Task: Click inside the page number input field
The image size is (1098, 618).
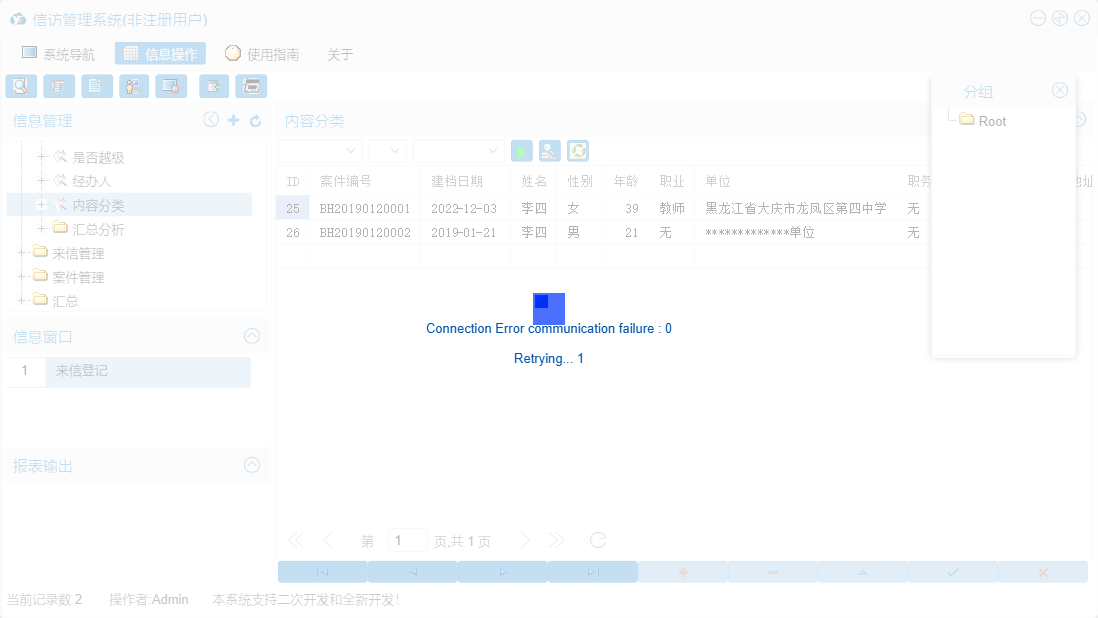Action: [407, 539]
